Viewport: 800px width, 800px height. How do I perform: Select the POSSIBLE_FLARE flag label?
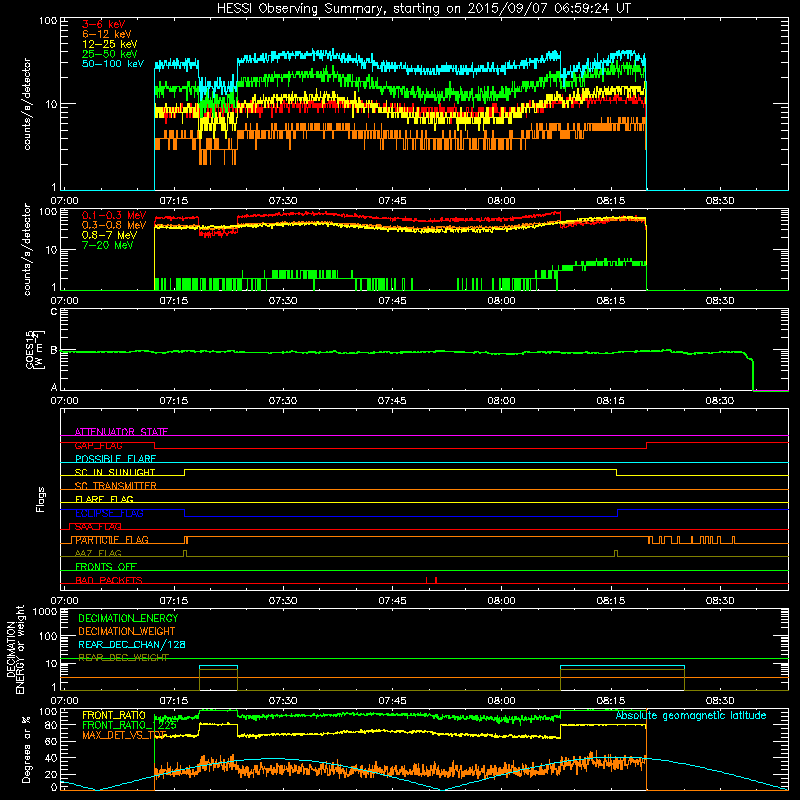click(x=115, y=459)
